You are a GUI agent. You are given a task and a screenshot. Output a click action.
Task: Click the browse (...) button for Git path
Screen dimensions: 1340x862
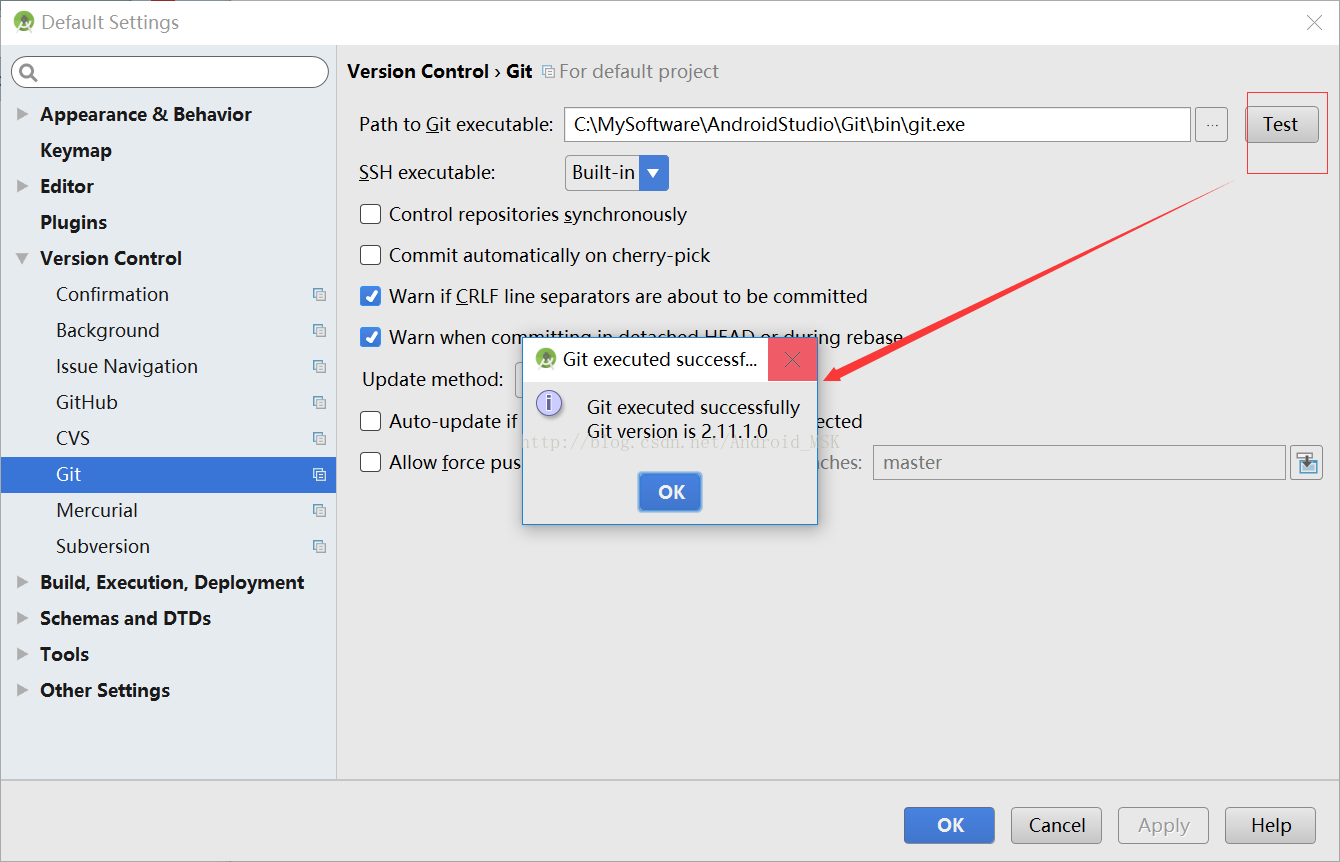(x=1211, y=125)
